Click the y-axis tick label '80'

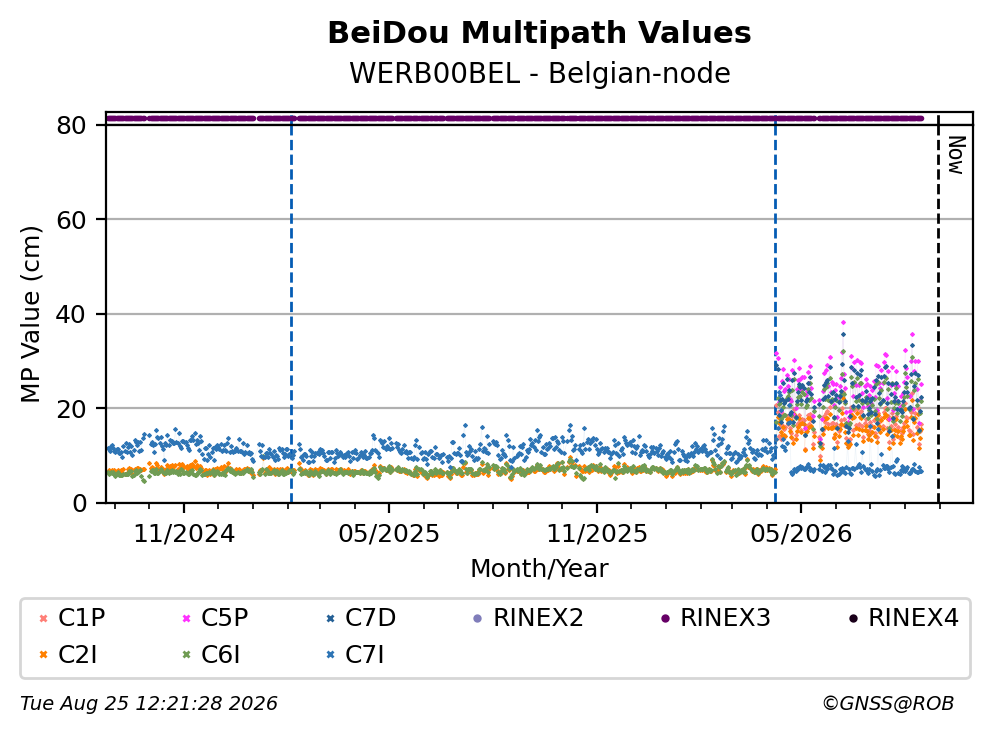71,125
